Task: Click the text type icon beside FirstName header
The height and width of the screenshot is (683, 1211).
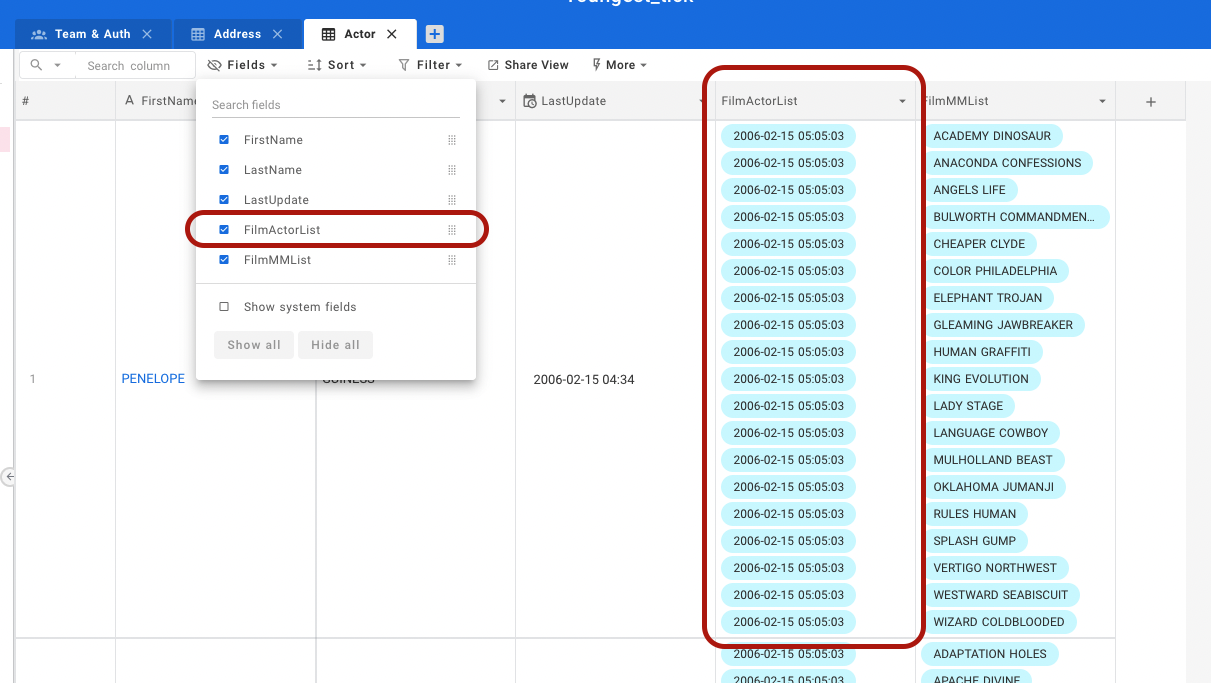Action: point(131,100)
